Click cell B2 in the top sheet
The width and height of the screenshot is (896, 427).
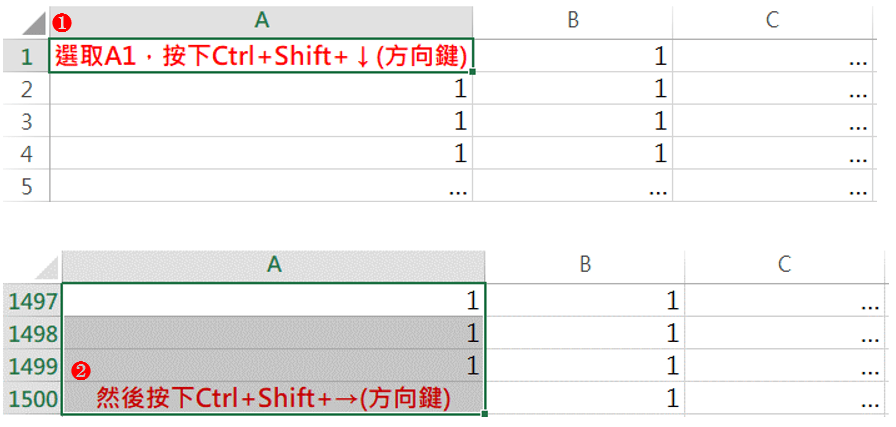pyautogui.click(x=573, y=89)
